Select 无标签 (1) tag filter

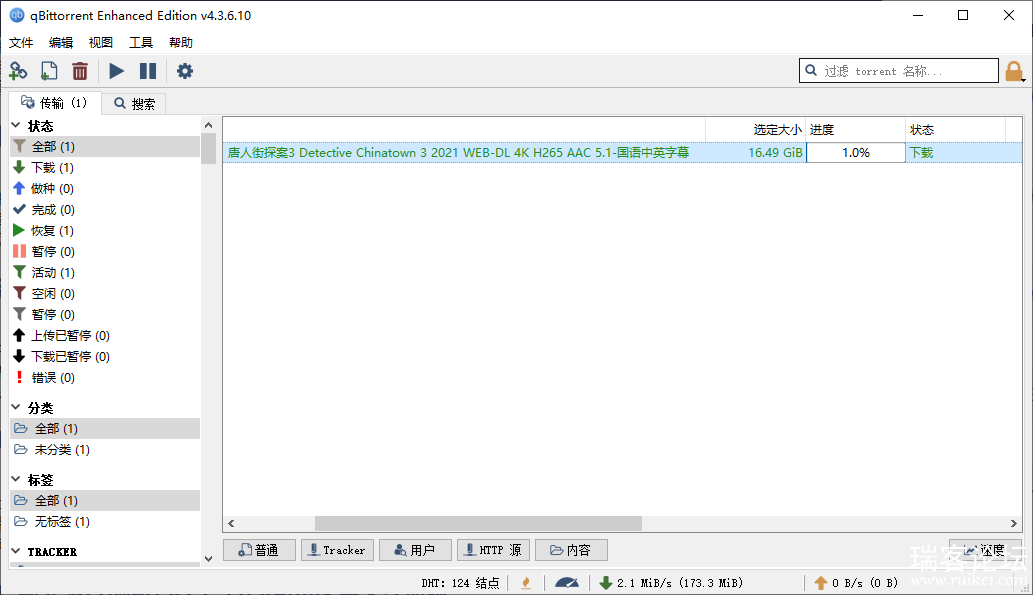click(105, 521)
